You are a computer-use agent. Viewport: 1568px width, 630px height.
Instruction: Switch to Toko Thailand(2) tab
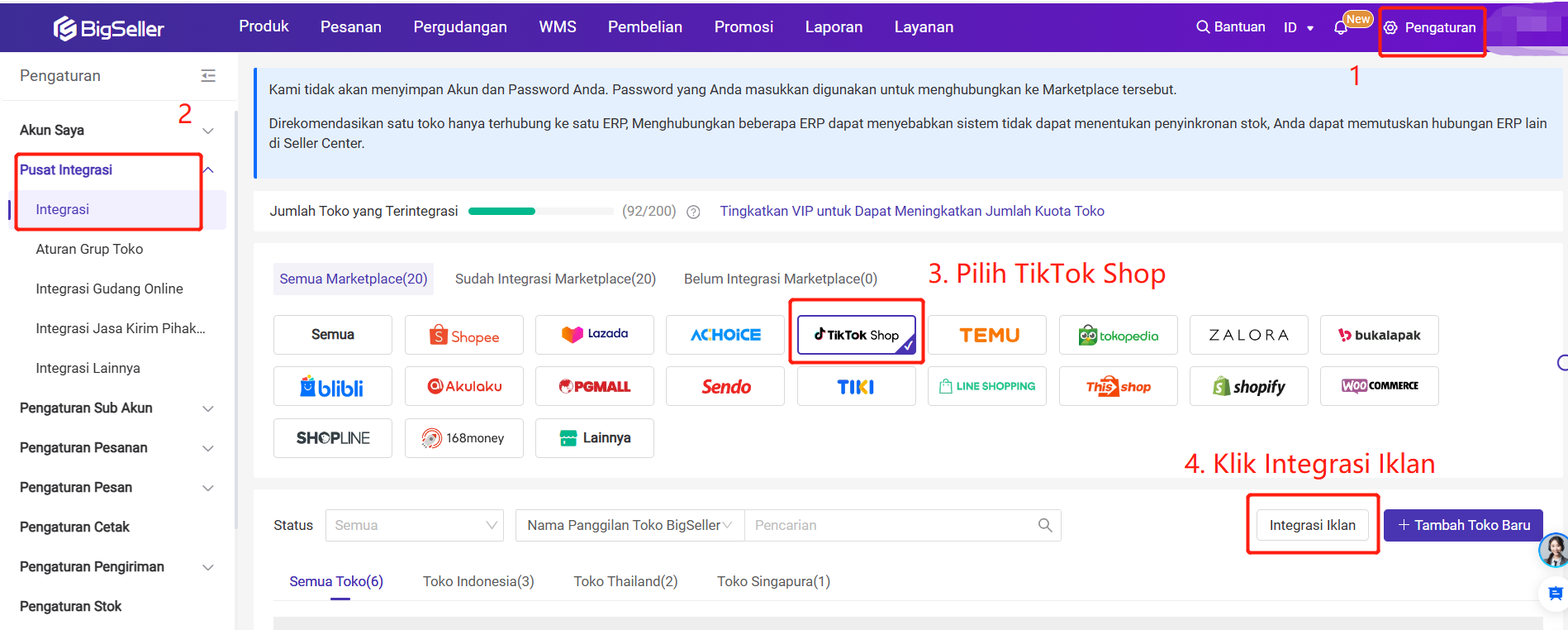[625, 582]
